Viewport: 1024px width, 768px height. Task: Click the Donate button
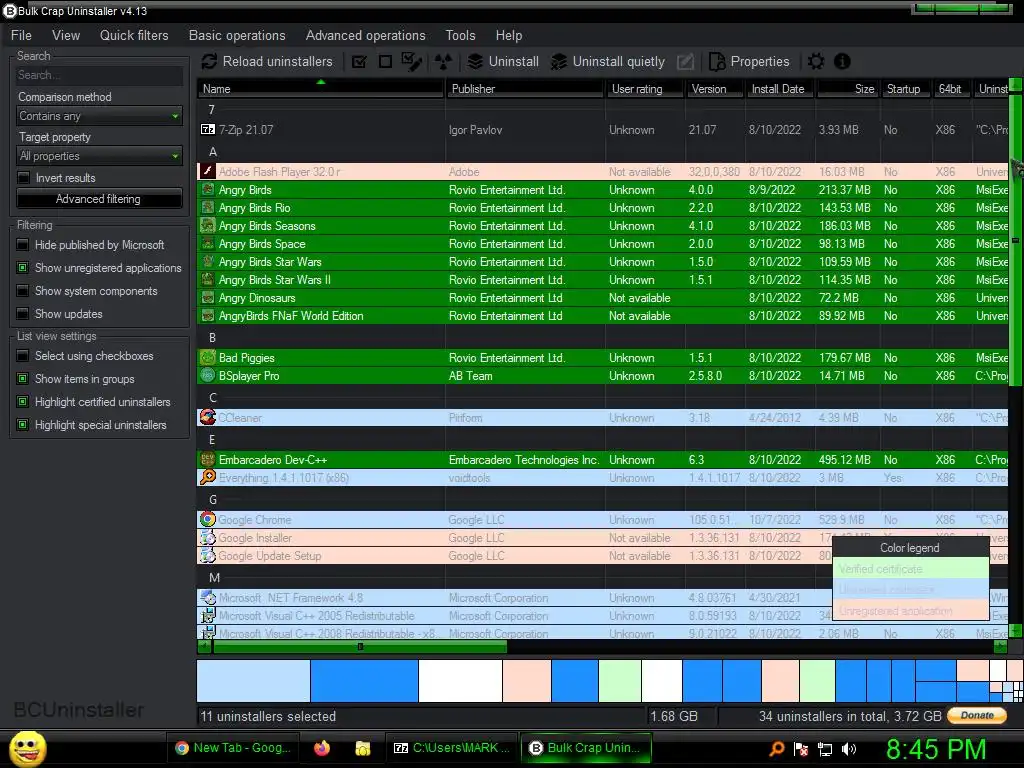pyautogui.click(x=977, y=715)
